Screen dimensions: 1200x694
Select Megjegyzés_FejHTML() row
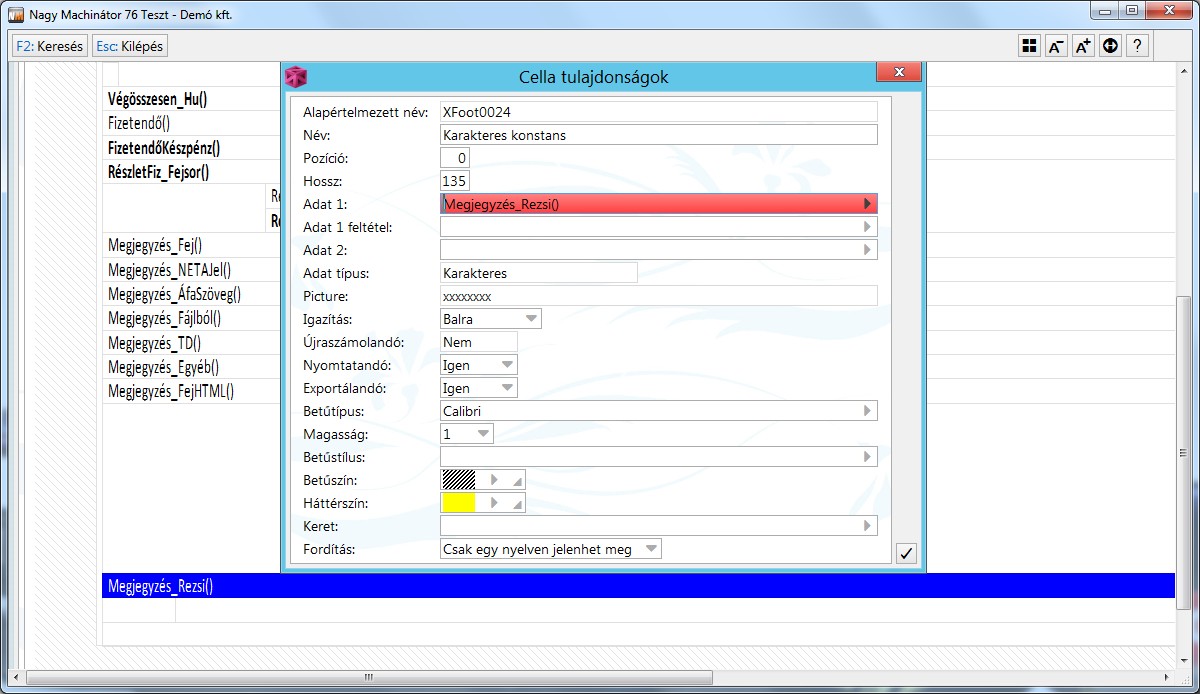(x=171, y=391)
